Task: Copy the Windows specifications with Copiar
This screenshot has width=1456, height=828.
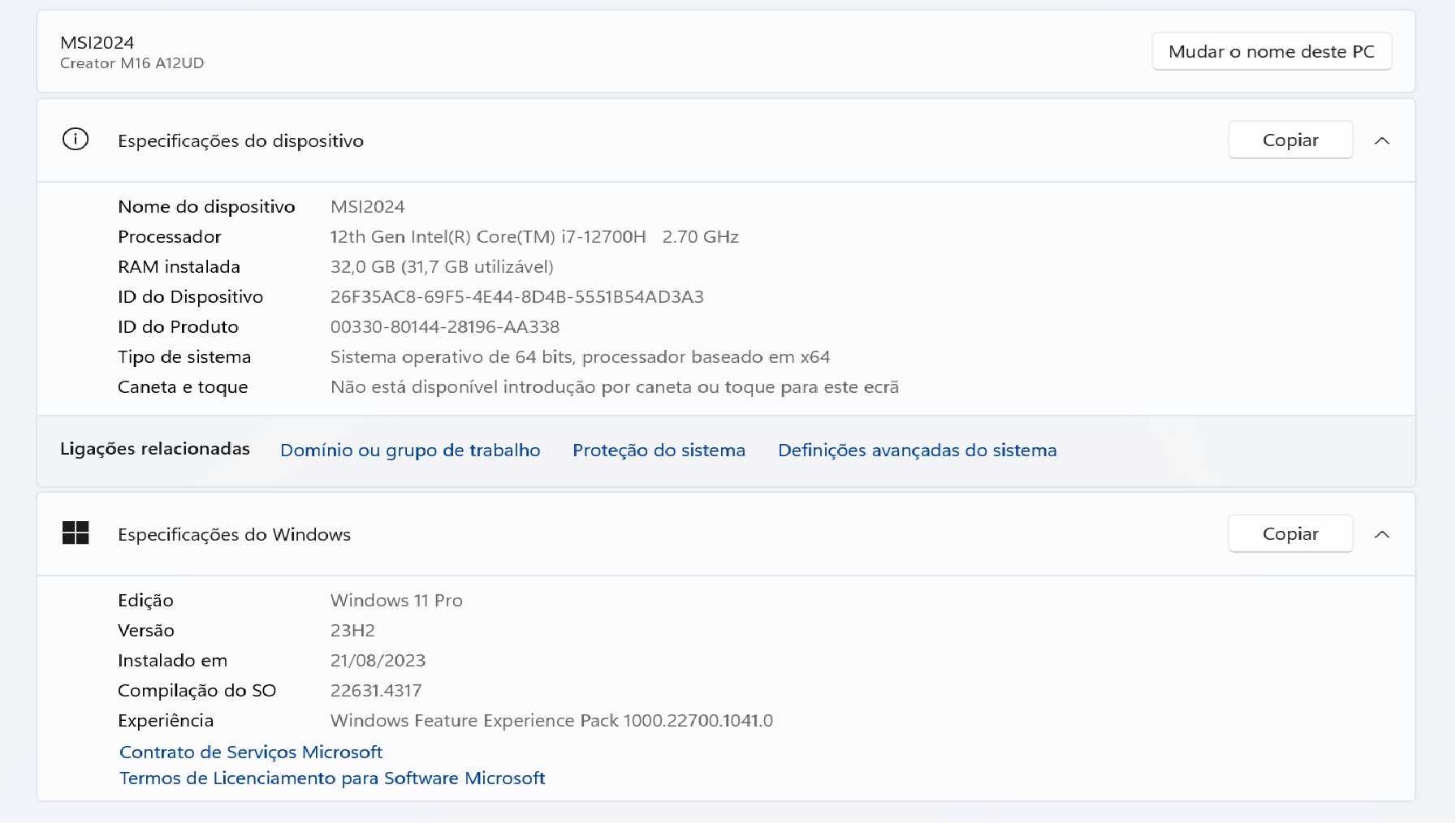Action: (x=1290, y=533)
